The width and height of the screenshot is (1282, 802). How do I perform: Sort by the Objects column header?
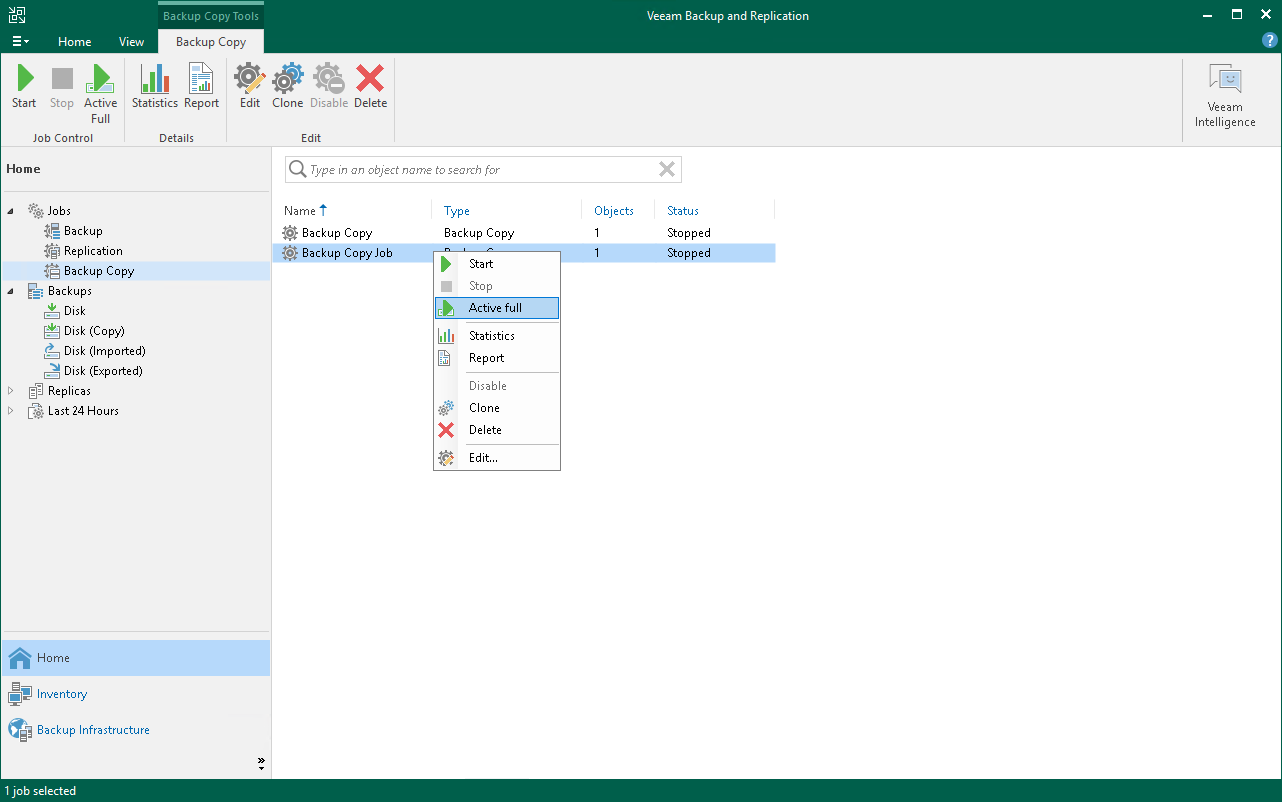coord(614,211)
